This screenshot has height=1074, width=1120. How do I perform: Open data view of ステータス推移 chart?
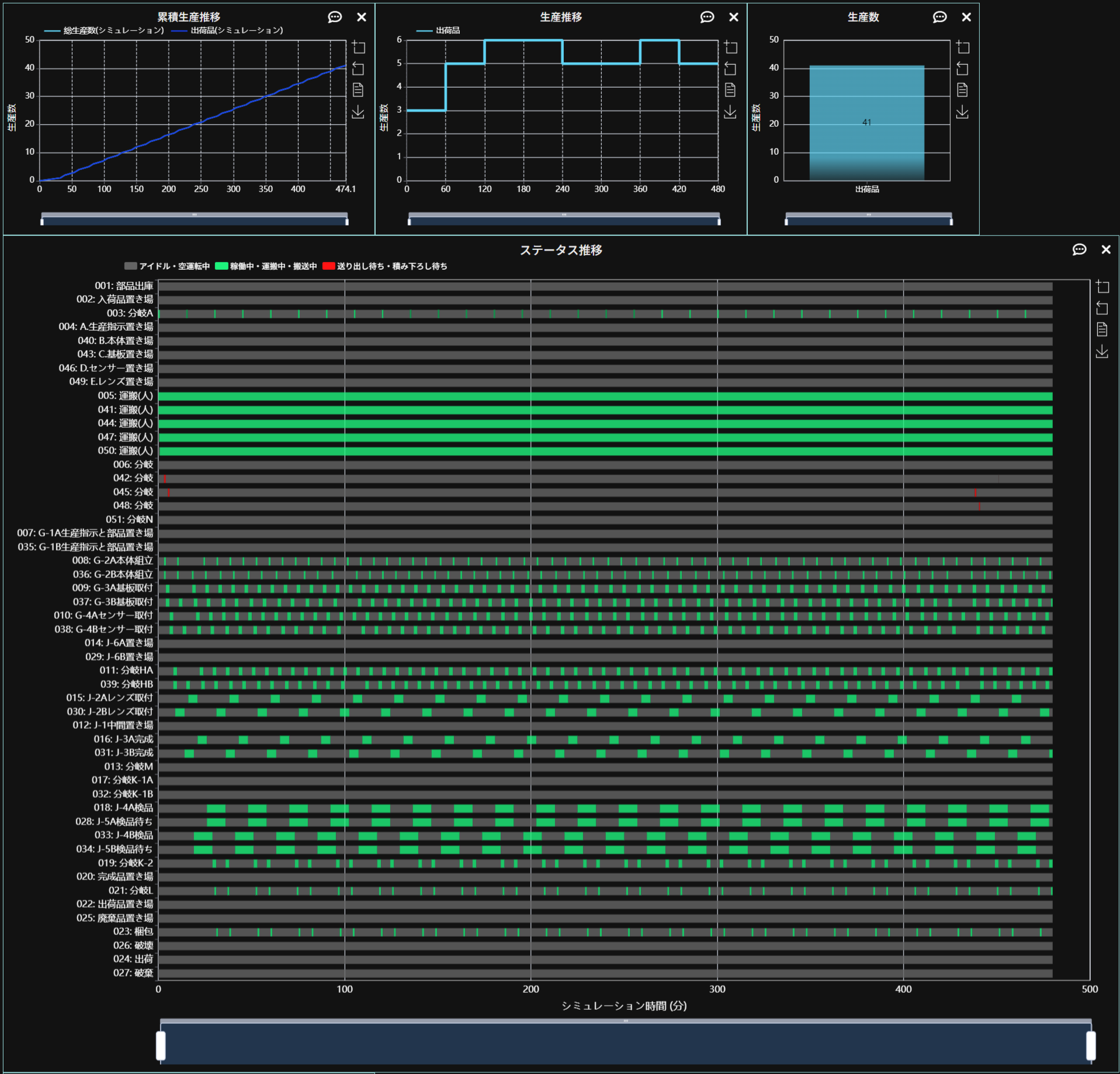(1102, 329)
